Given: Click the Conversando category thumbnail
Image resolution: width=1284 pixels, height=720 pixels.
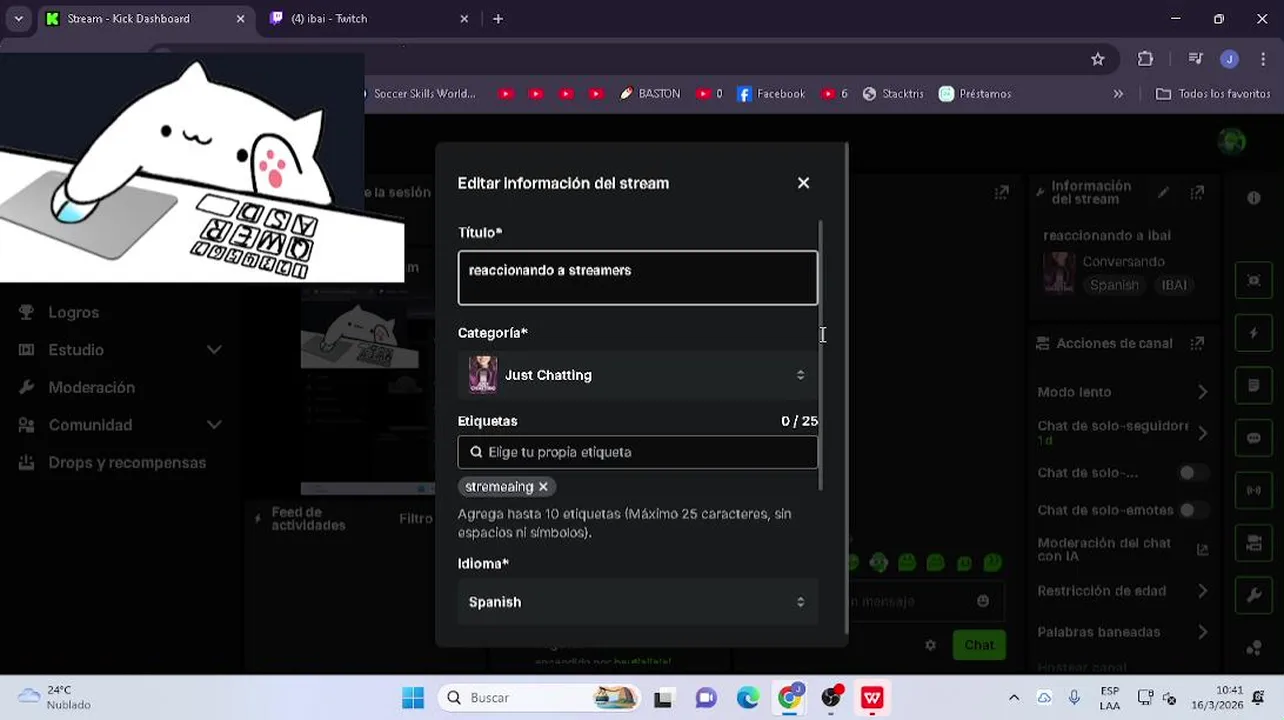Looking at the screenshot, I should pyautogui.click(x=1059, y=272).
